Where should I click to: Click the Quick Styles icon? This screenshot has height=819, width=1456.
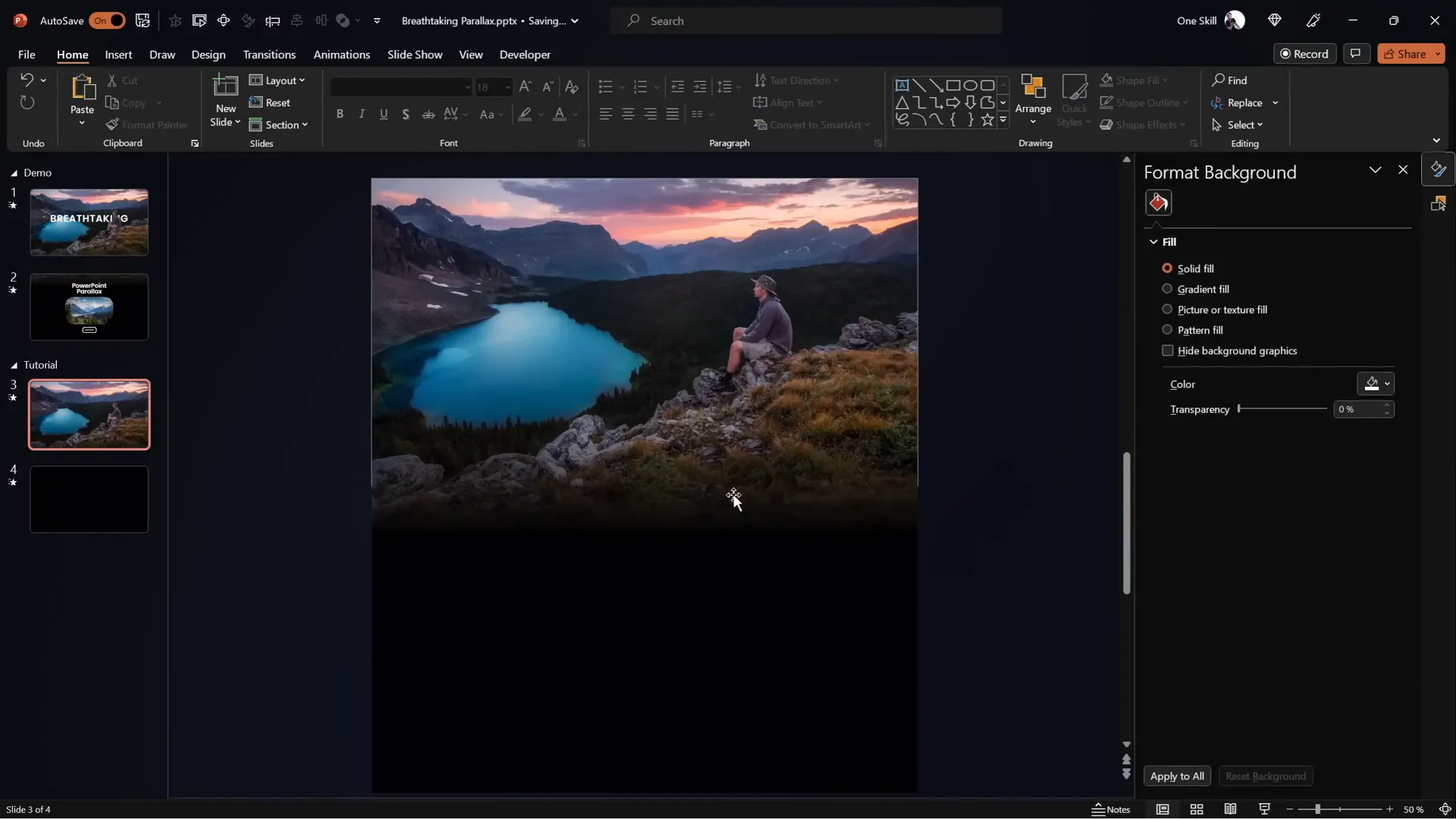(1075, 101)
